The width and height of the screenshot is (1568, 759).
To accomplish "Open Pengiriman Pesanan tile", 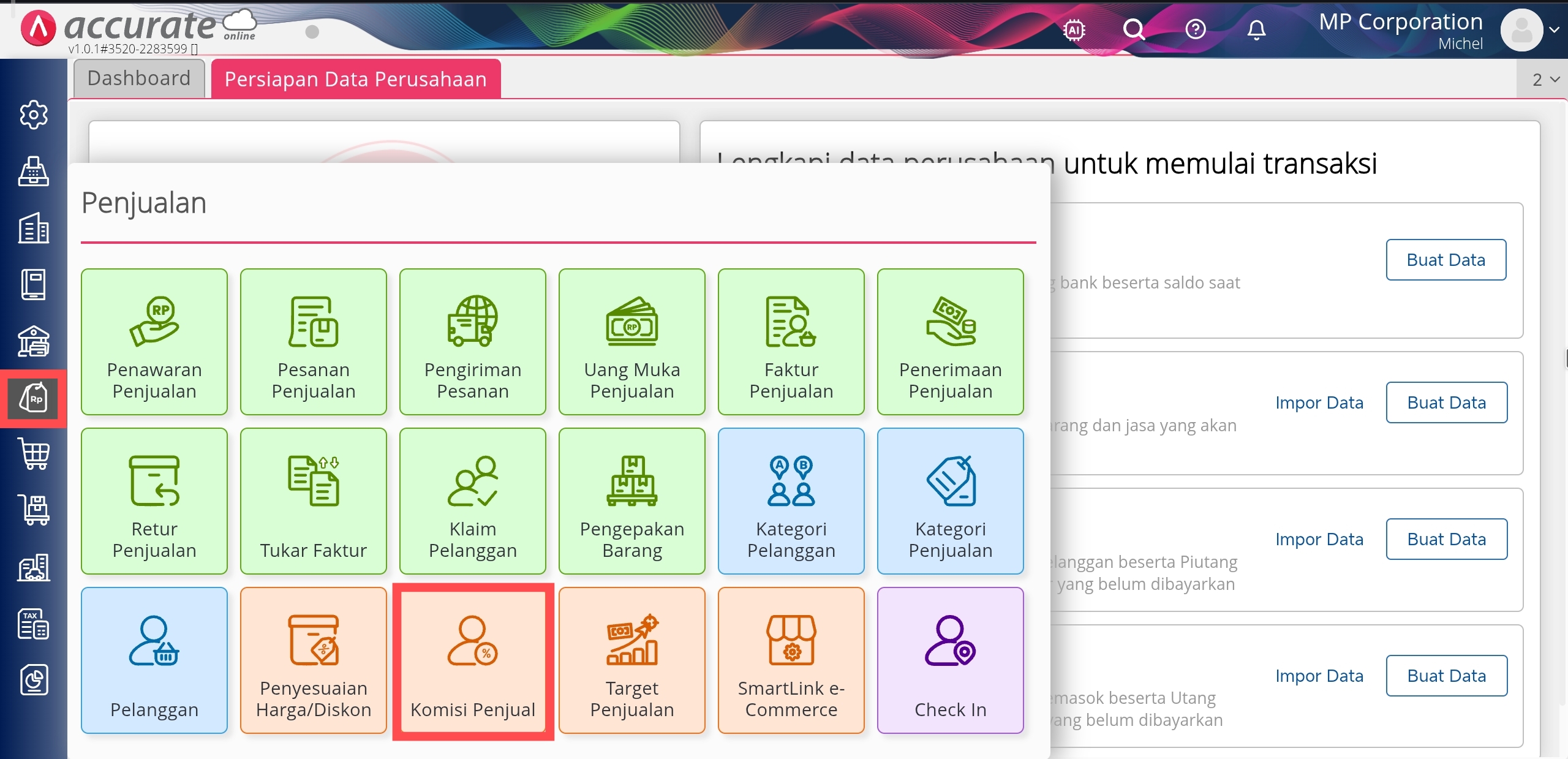I will pyautogui.click(x=472, y=342).
